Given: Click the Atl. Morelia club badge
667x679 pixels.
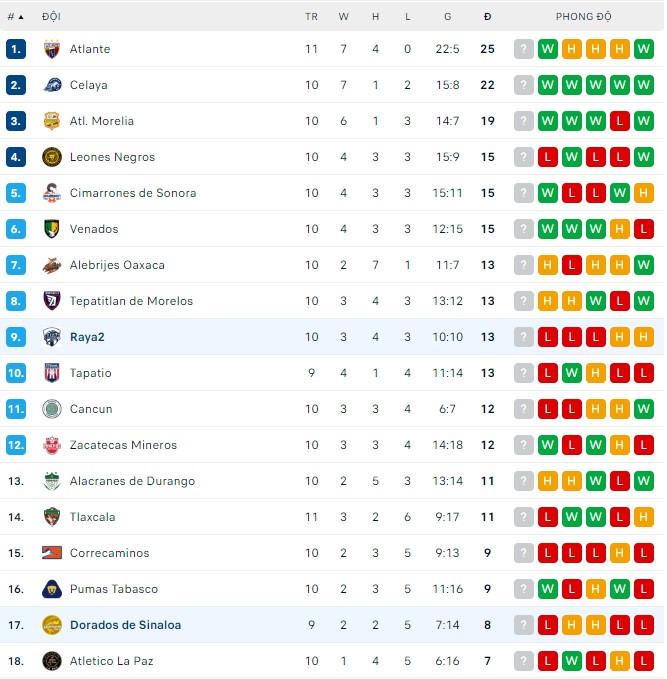Looking at the screenshot, I should click(52, 121).
